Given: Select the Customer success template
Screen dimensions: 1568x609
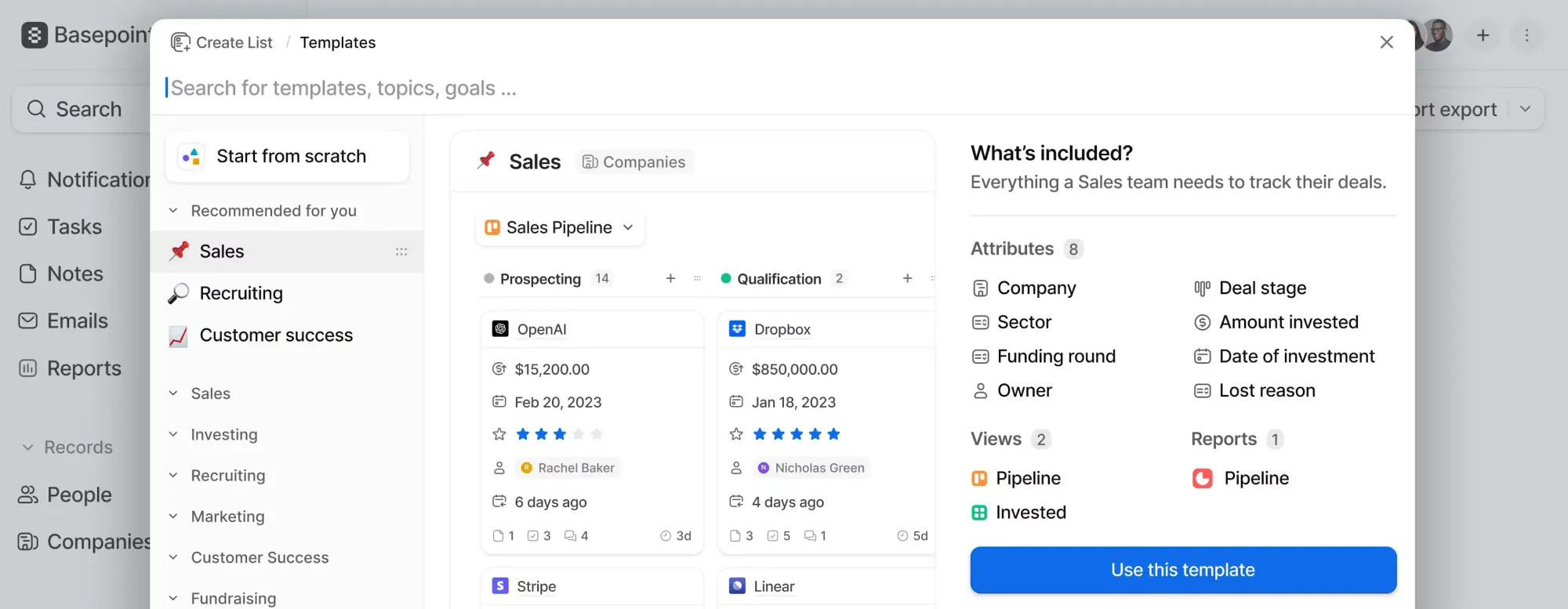Looking at the screenshot, I should 287,335.
